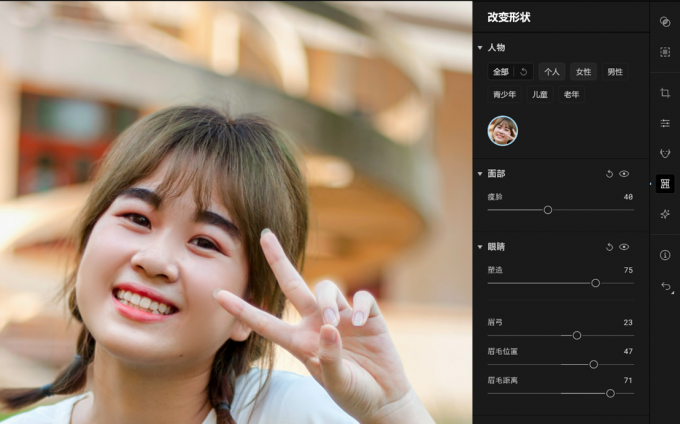Click the 眉毛距离 value 71
This screenshot has width=680, height=424.
pyautogui.click(x=628, y=381)
